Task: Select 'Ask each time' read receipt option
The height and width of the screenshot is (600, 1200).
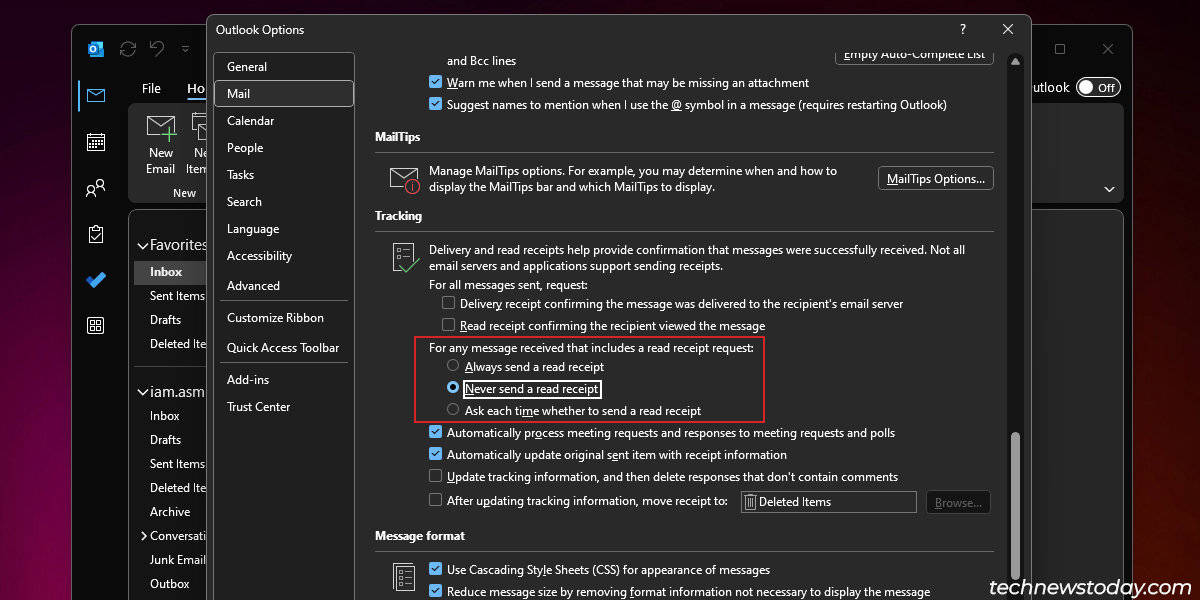Action: coord(453,410)
